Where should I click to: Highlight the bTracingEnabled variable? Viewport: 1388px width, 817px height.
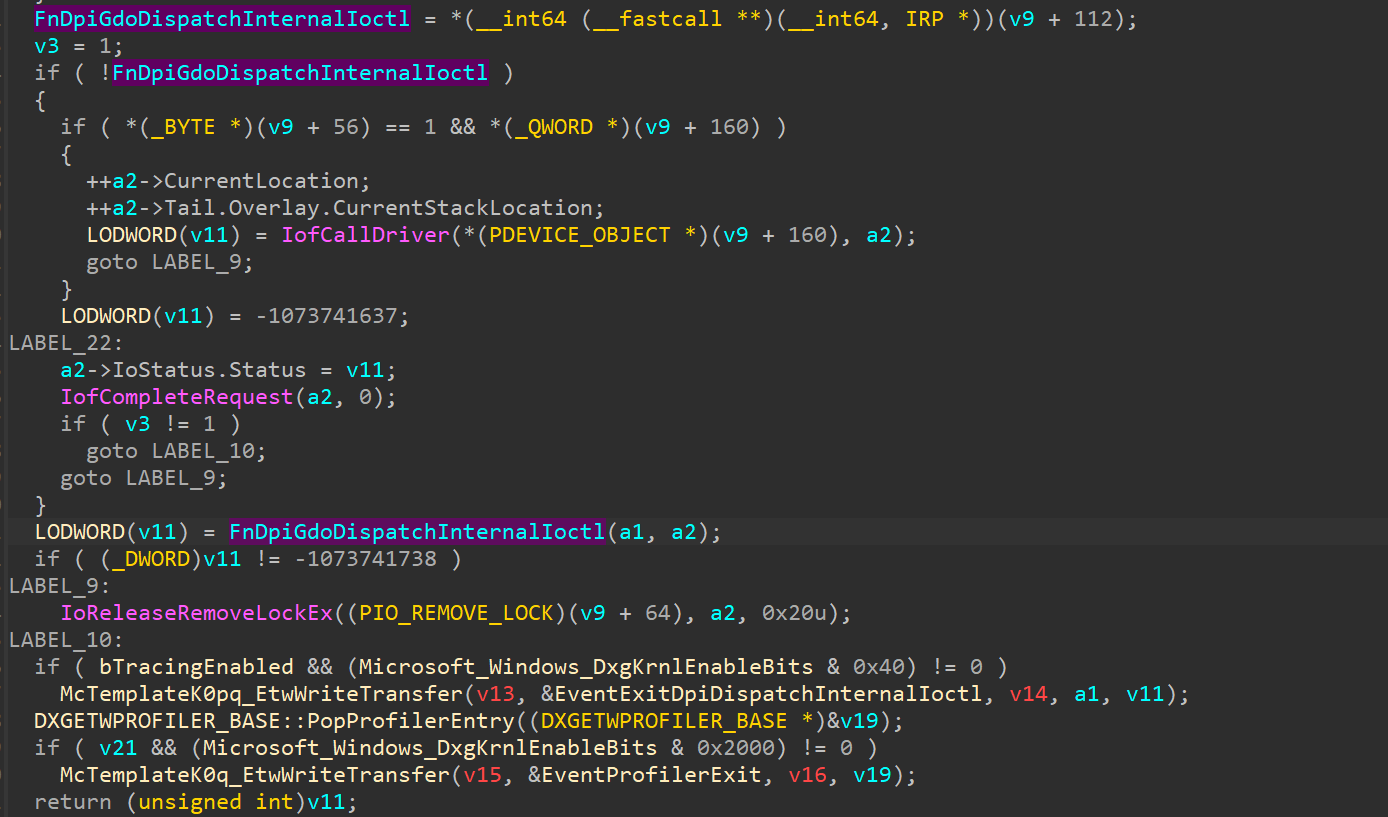(x=196, y=667)
